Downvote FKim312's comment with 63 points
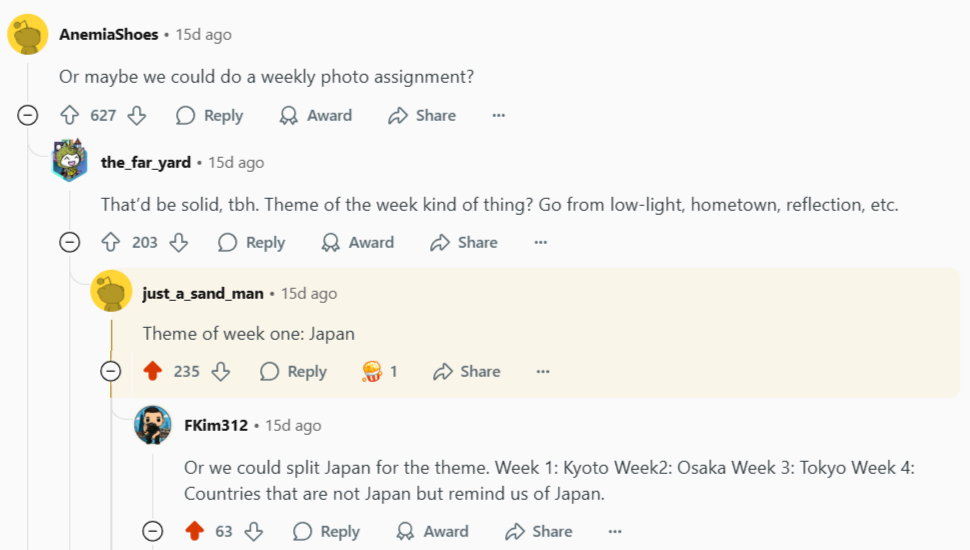The width and height of the screenshot is (970, 550). click(253, 531)
